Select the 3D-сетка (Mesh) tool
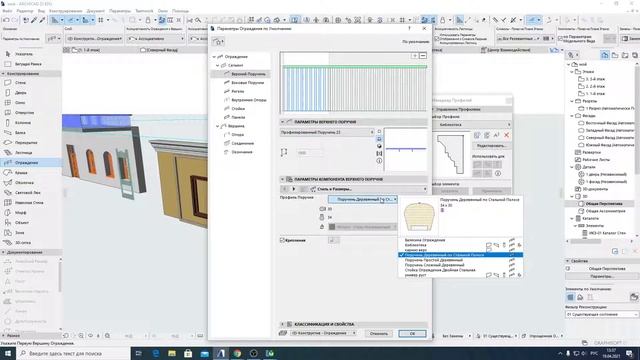 [23, 242]
